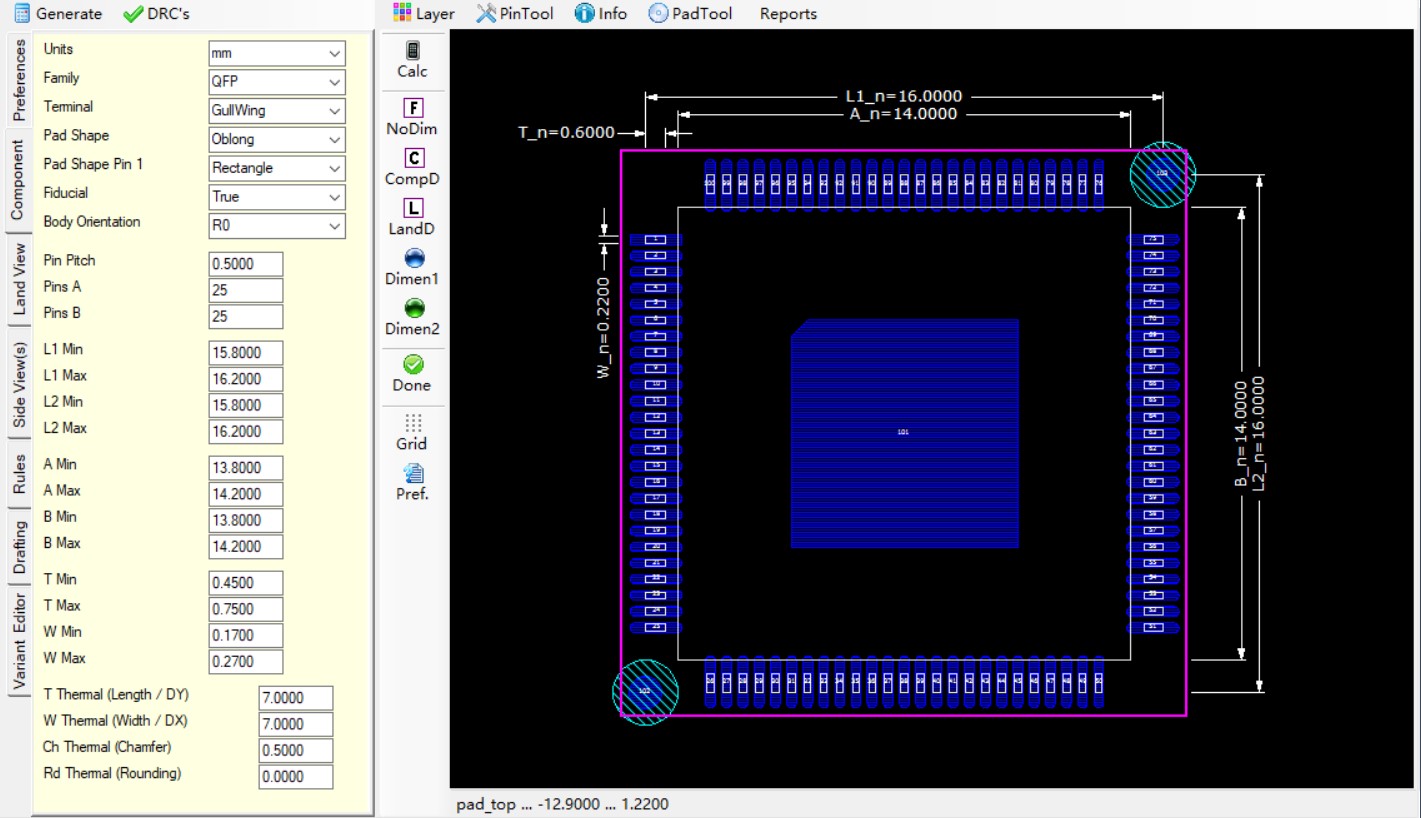The image size is (1421, 818).
Task: Activate the LandD dimension tool
Action: (412, 217)
